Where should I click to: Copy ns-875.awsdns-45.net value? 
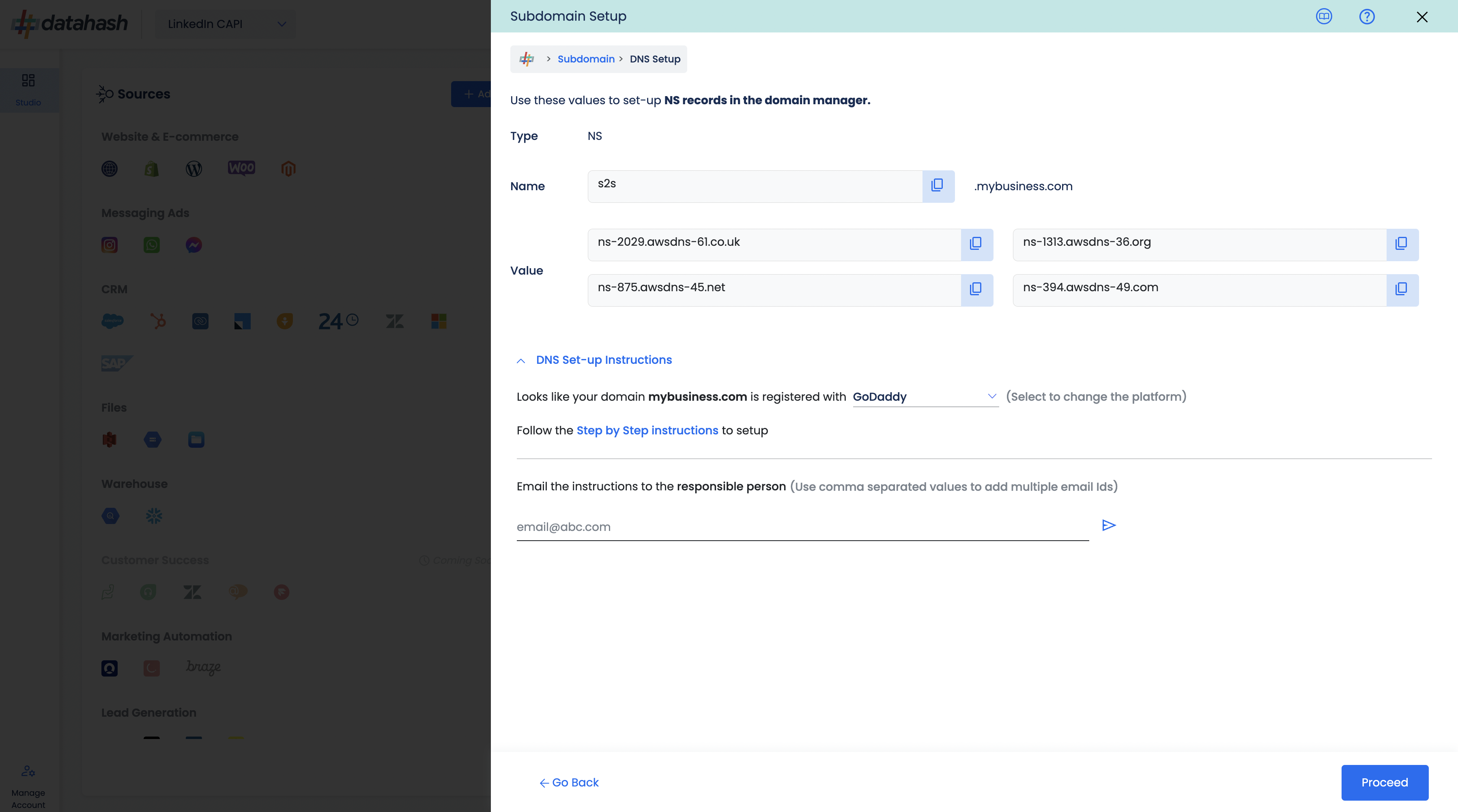[976, 290]
